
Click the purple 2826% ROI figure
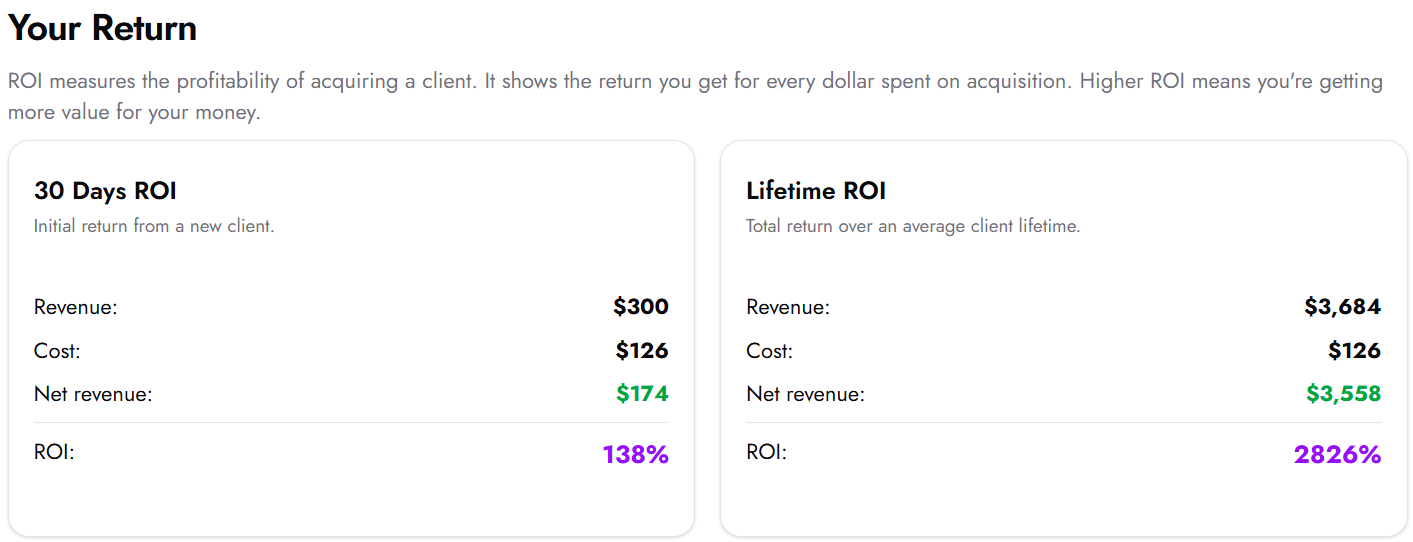click(1337, 455)
